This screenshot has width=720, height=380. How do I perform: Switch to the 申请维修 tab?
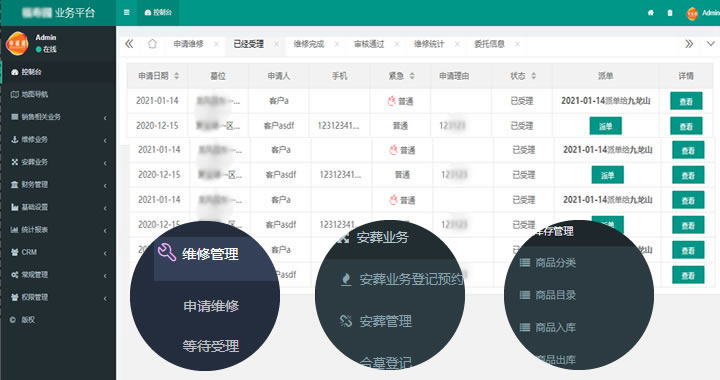coord(188,44)
